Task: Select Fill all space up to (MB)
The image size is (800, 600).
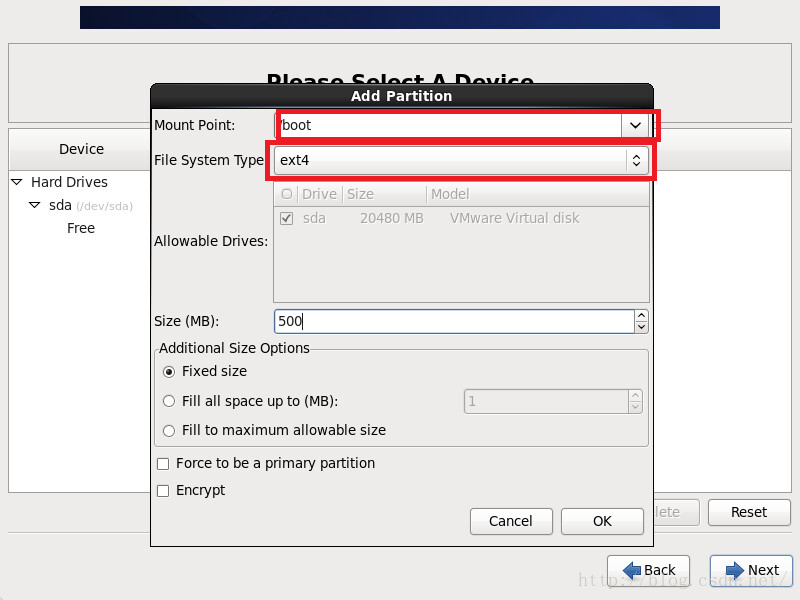Action: tap(169, 401)
